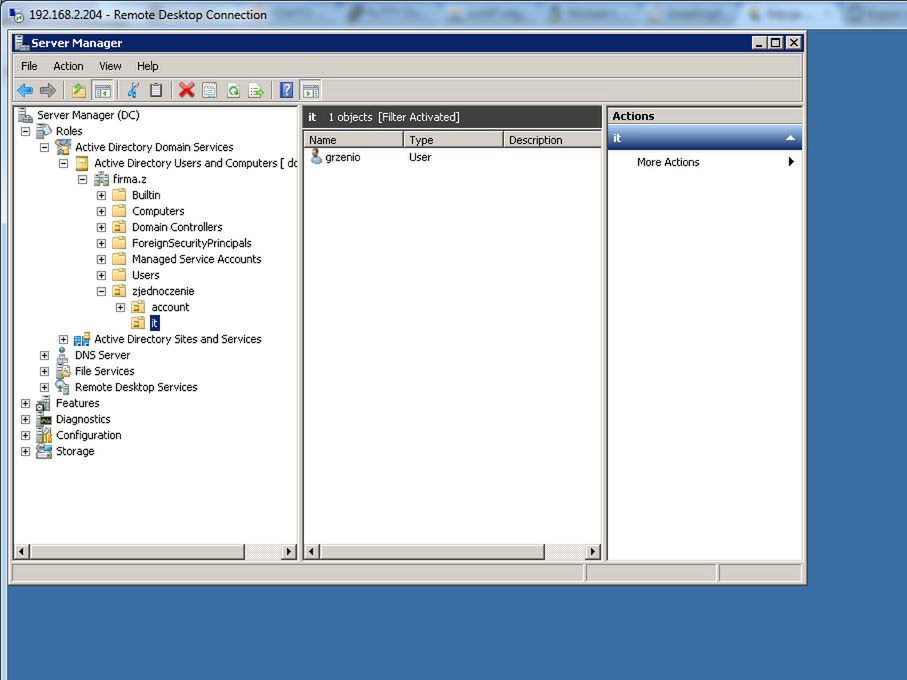Screen dimensions: 907x680
Task: Select the Users container
Action: point(145,275)
